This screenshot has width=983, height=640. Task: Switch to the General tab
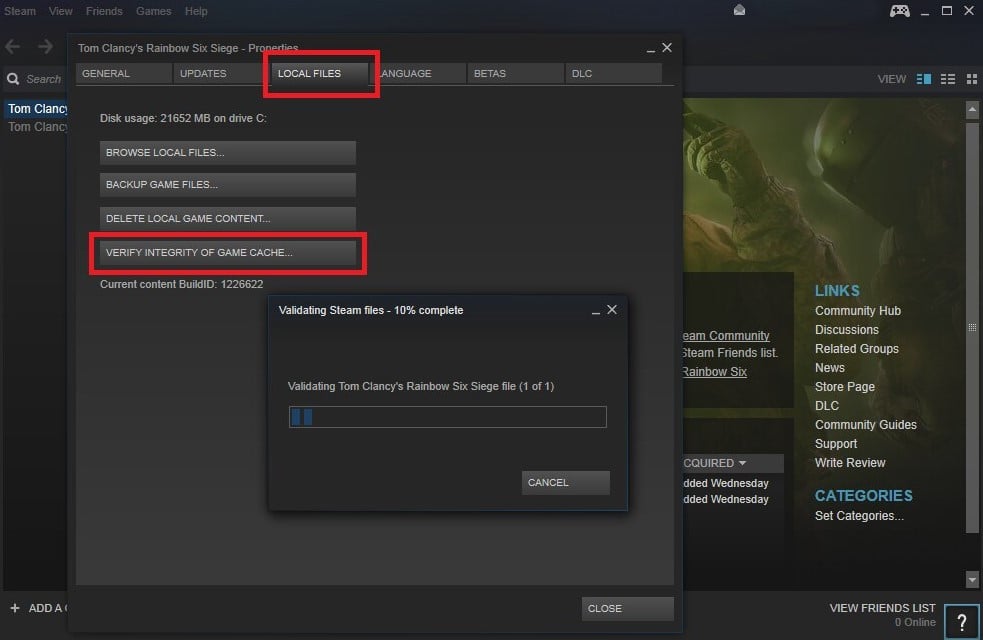[x=124, y=73]
